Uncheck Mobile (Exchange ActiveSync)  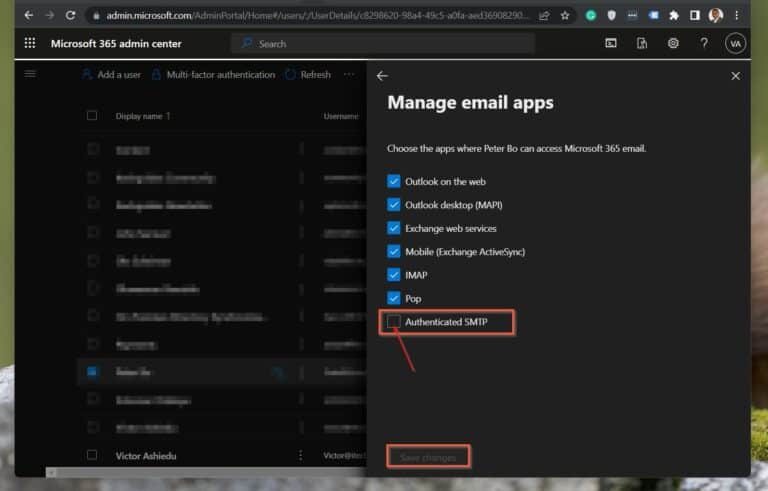(x=393, y=251)
